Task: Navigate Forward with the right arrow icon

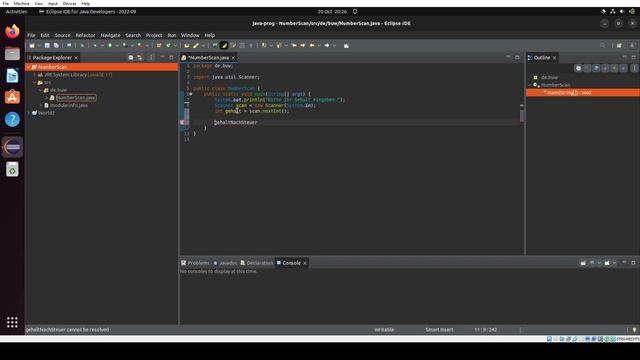Action: pos(327,46)
